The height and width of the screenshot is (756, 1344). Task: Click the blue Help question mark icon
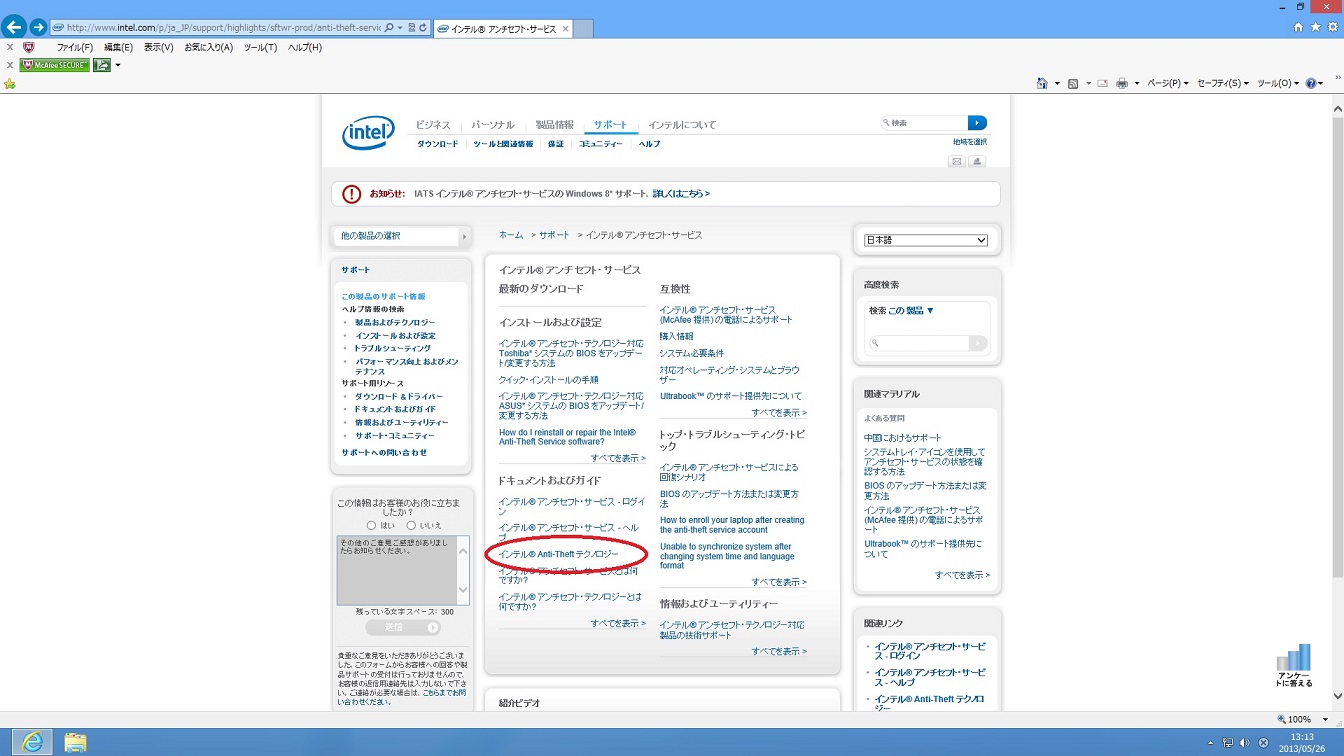1312,83
